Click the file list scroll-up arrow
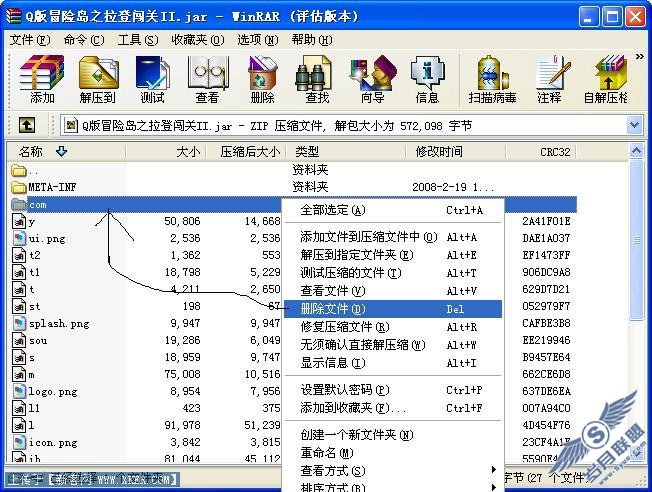Image resolution: width=652 pixels, height=492 pixels. (x=636, y=151)
